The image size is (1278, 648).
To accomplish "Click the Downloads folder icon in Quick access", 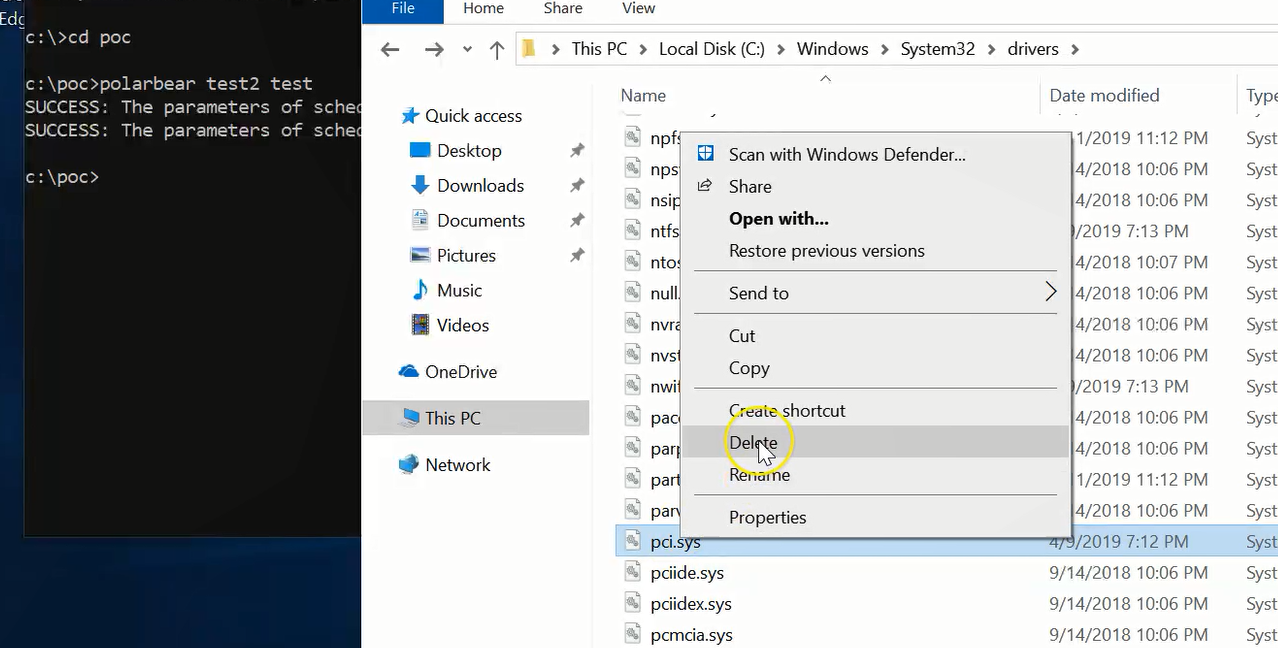I will pos(420,185).
